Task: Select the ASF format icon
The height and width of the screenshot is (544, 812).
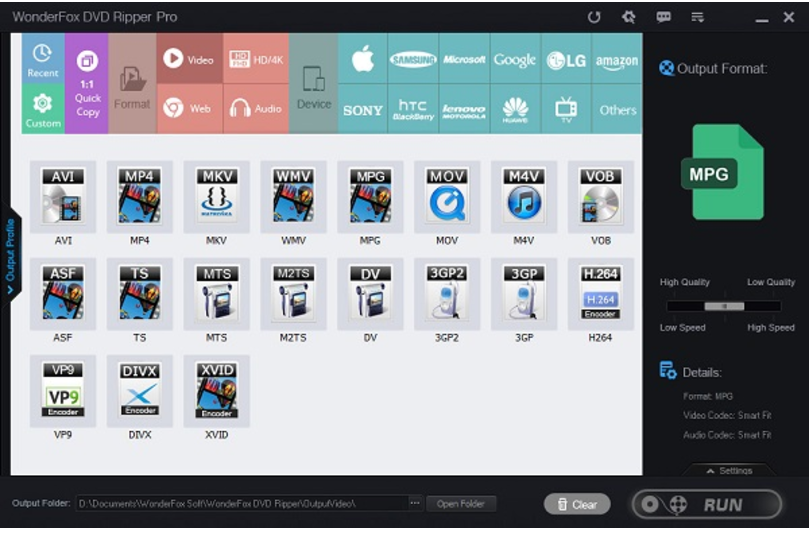Action: point(63,294)
